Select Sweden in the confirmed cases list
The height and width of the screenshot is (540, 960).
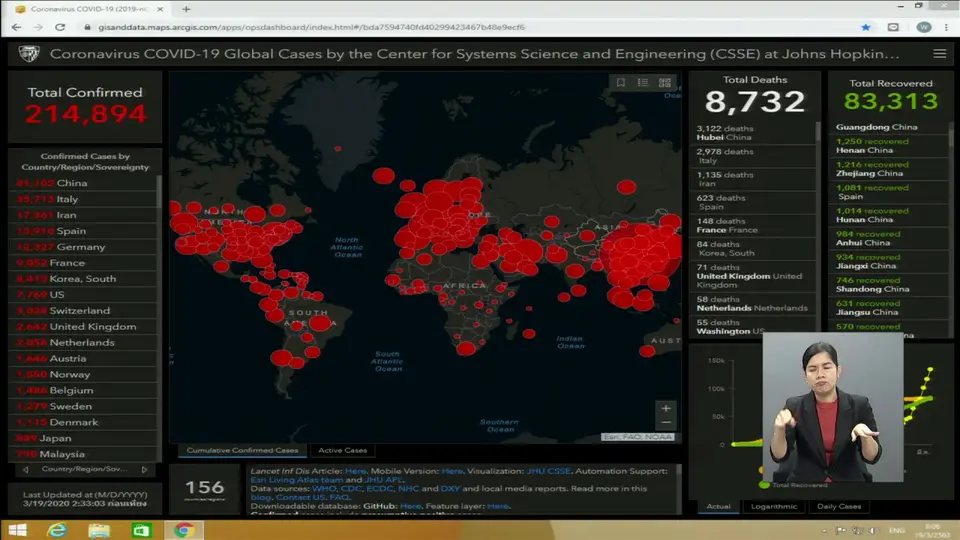coord(83,406)
